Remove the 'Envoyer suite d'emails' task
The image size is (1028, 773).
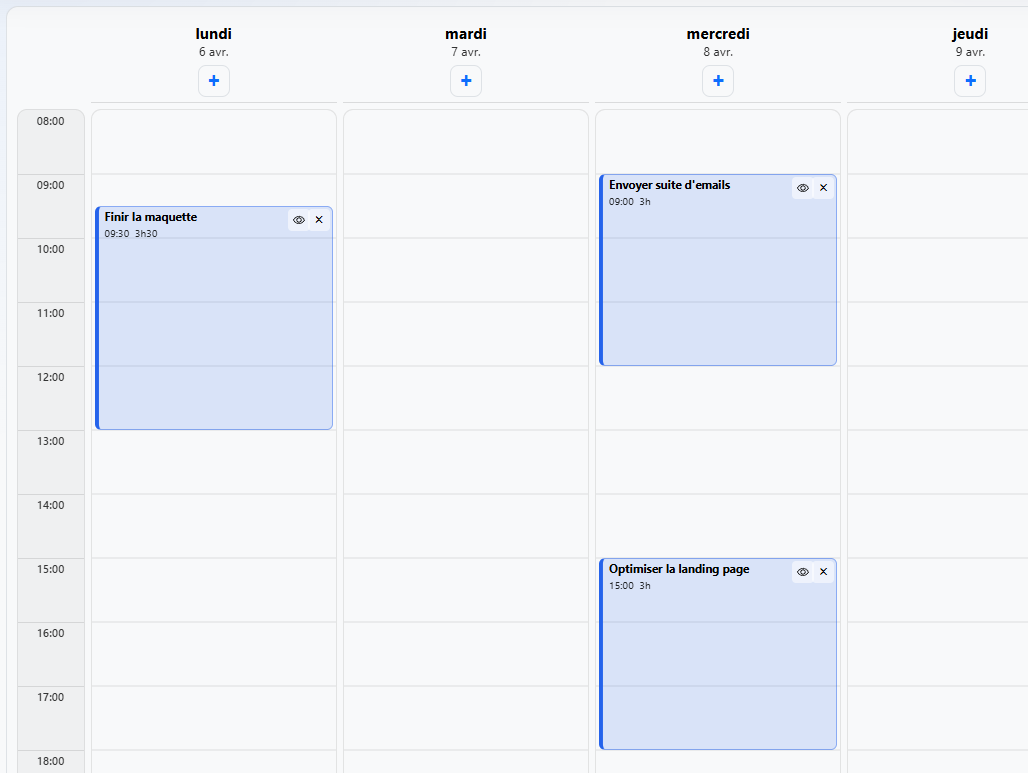(x=823, y=188)
